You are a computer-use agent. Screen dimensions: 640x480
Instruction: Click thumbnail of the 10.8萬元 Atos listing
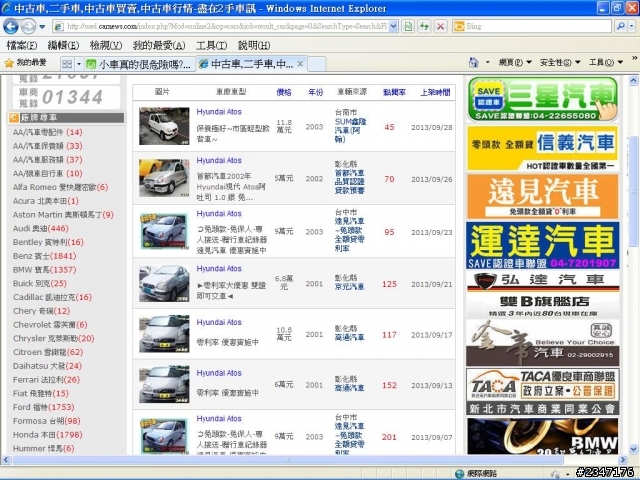tap(164, 333)
